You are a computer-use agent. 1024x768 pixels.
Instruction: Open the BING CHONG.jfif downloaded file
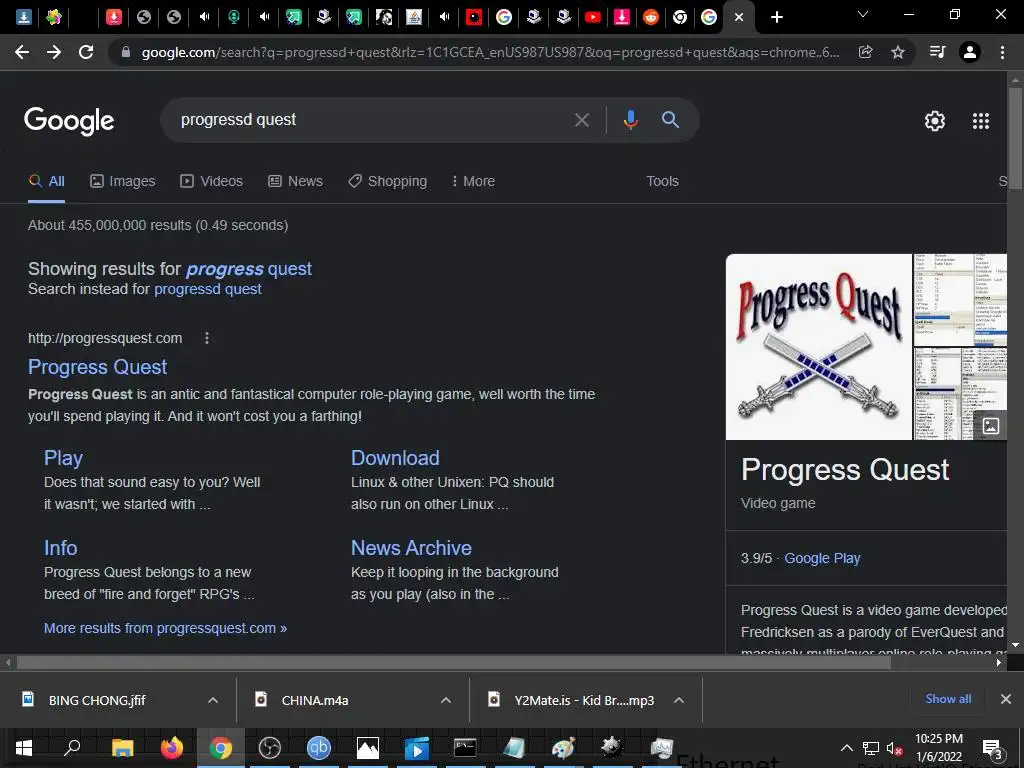pos(98,700)
